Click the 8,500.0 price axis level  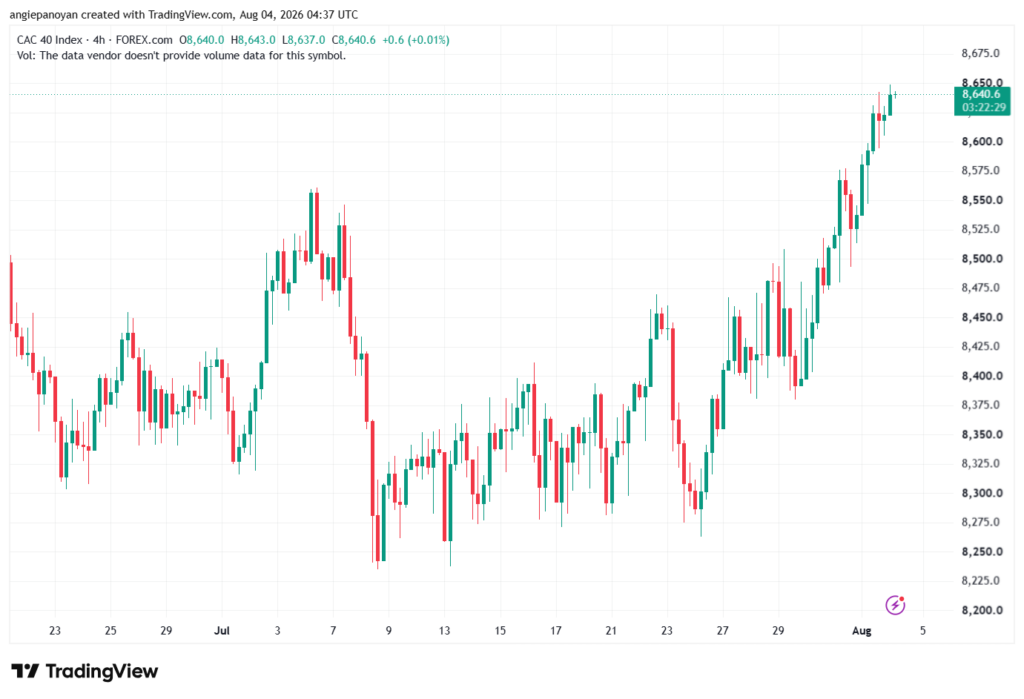point(982,259)
